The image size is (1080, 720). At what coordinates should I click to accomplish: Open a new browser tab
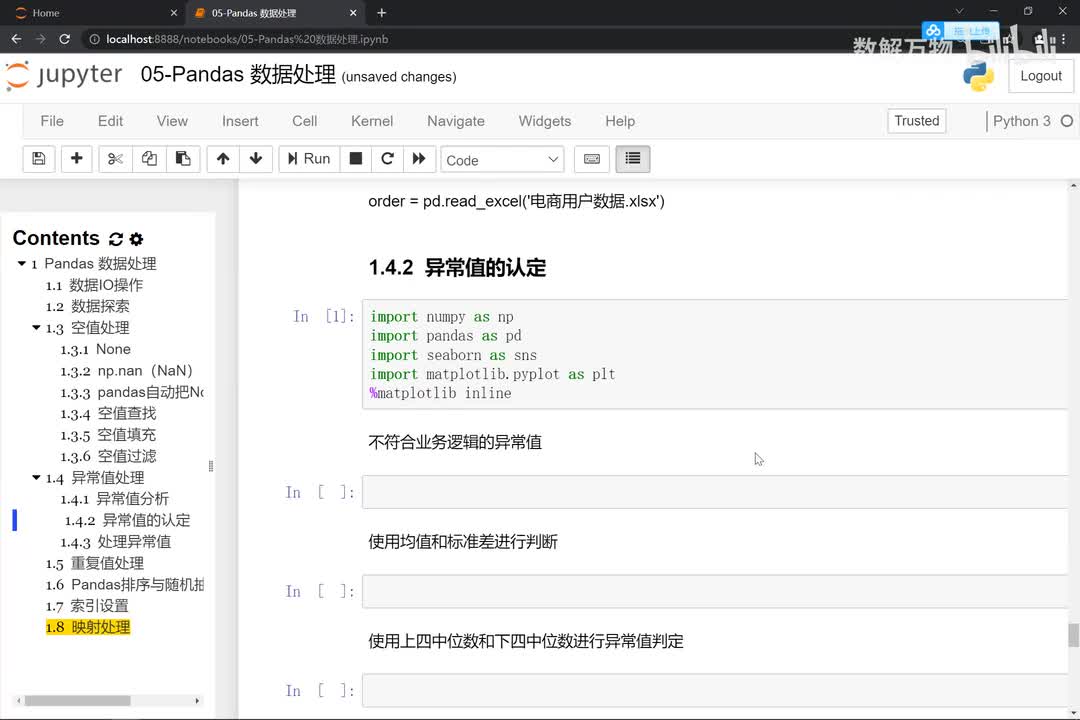pos(382,13)
